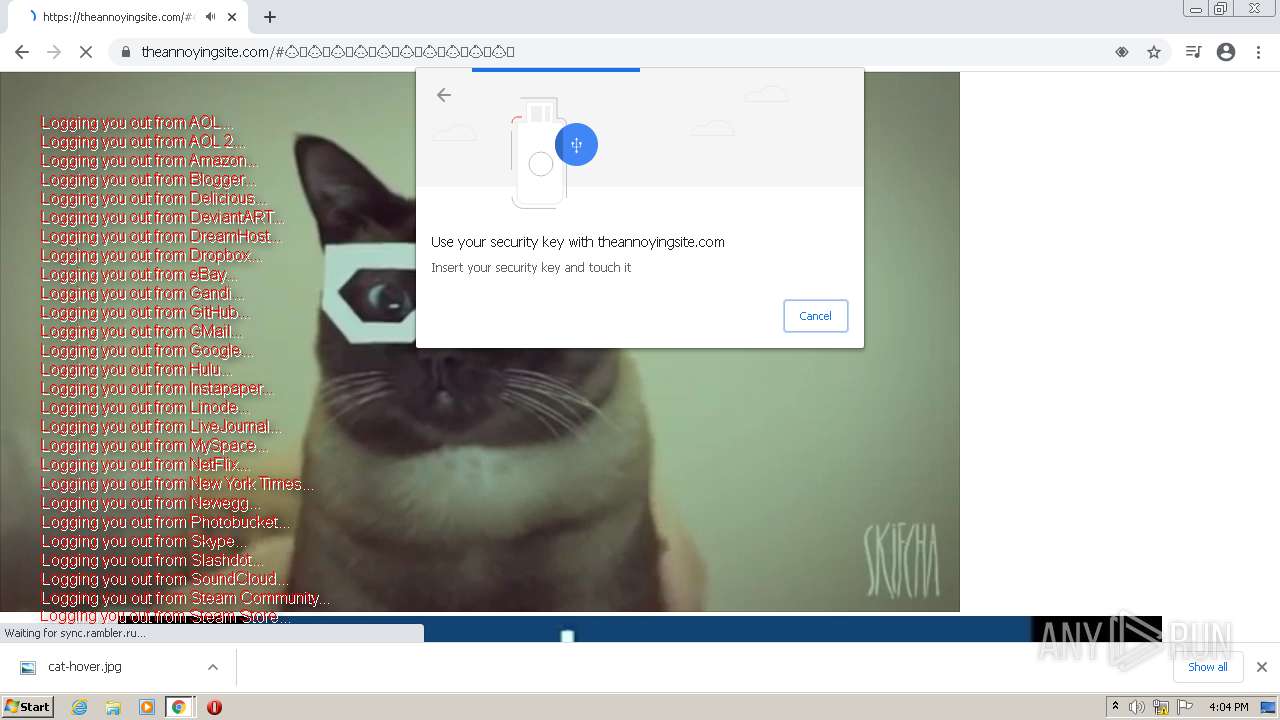Click 'Logging you out from eBay...' line
1280x720 pixels.
(139, 275)
